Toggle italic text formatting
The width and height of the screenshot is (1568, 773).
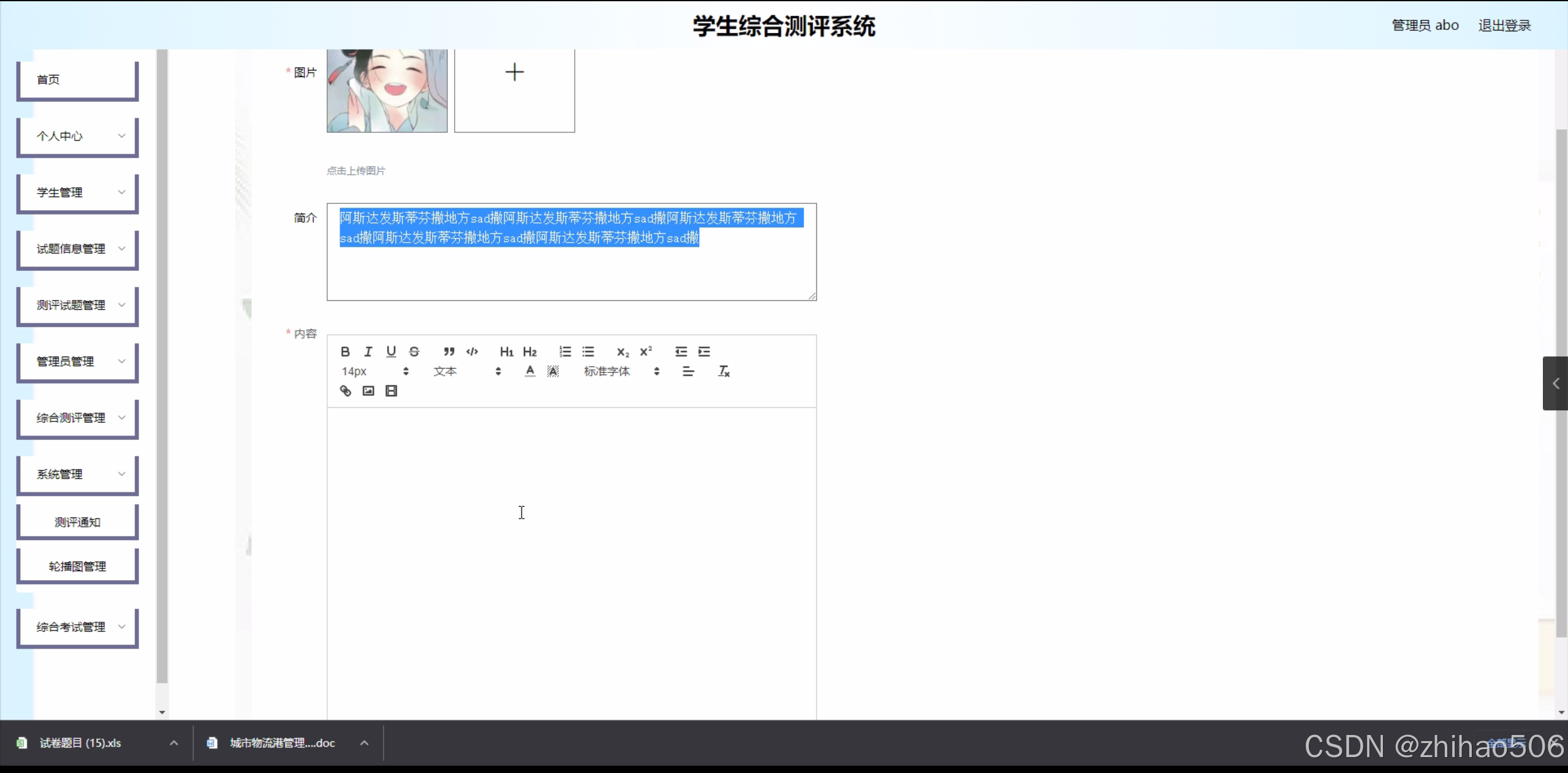368,352
